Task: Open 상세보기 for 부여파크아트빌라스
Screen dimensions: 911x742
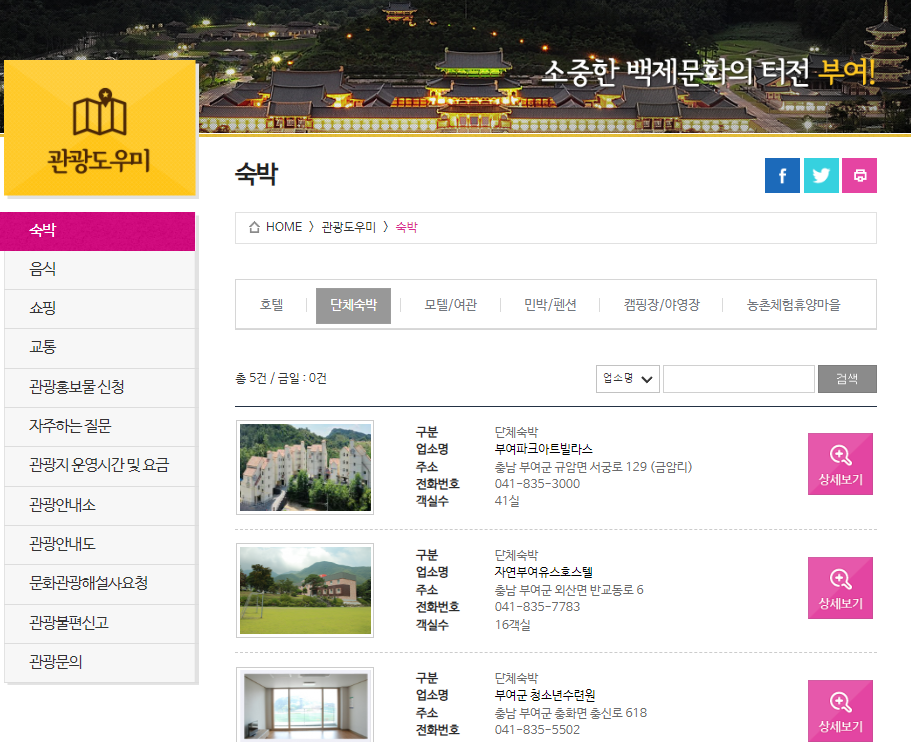Action: click(x=840, y=464)
